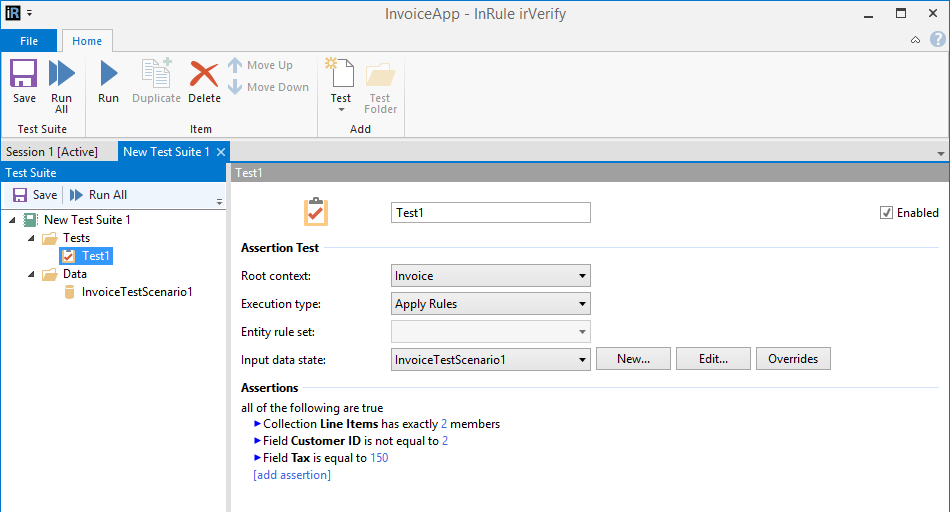The width and height of the screenshot is (950, 512).
Task: Click the add assertion link
Action: 292,475
